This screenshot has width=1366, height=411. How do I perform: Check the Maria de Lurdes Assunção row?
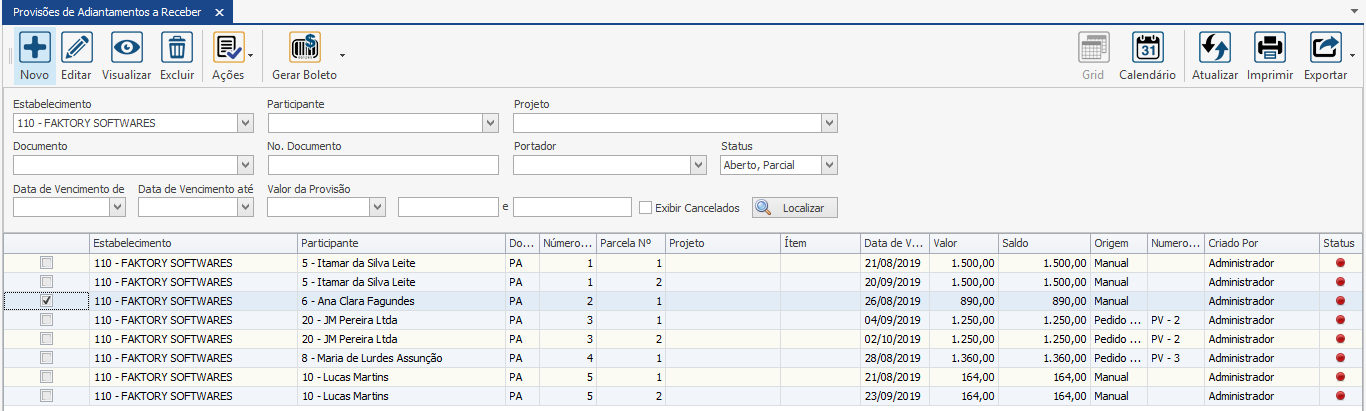point(46,358)
